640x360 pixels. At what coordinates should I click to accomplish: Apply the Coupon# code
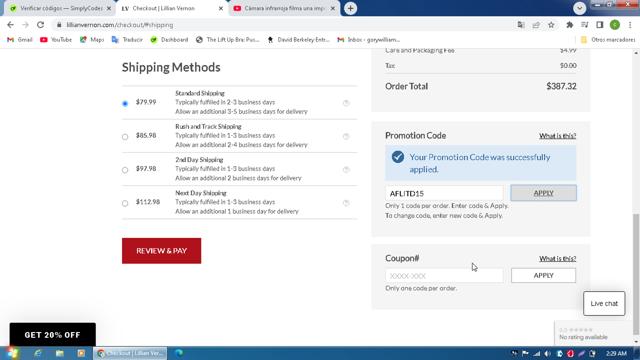[x=543, y=276]
